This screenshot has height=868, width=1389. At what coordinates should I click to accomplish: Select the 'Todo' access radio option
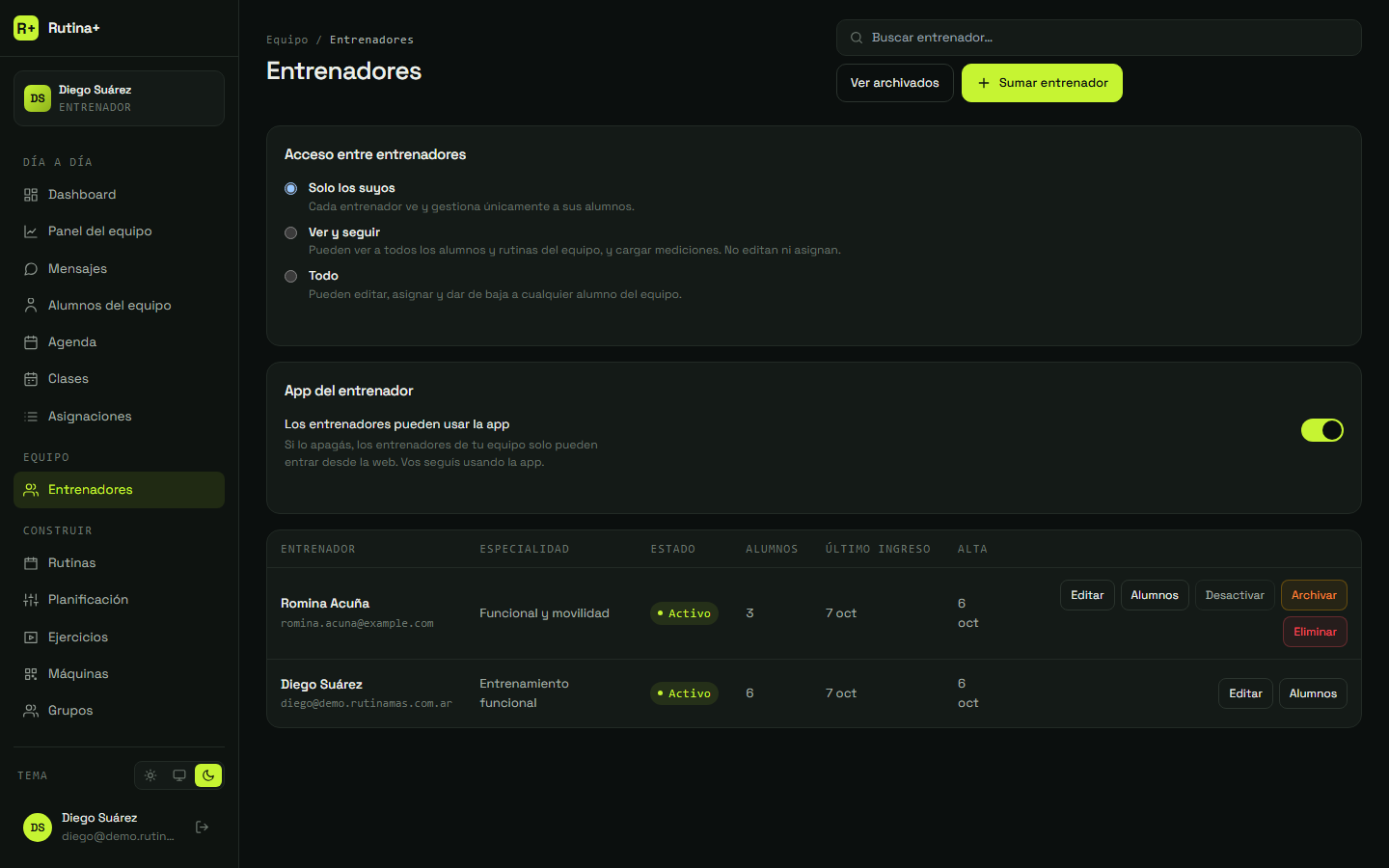[290, 276]
